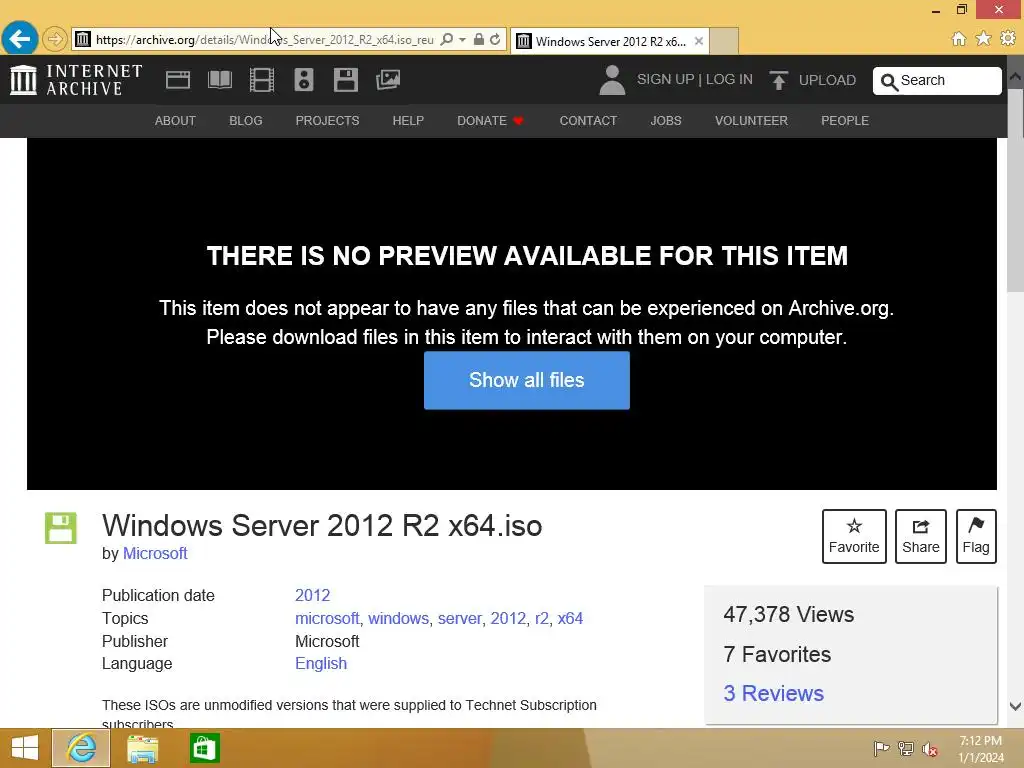Open the x64 topic link

(x=570, y=618)
